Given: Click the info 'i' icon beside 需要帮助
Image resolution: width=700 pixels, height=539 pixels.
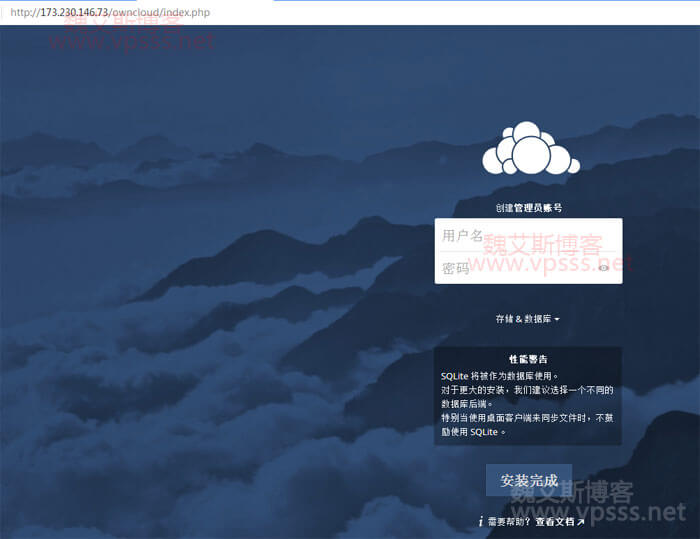Looking at the screenshot, I should pos(481,522).
